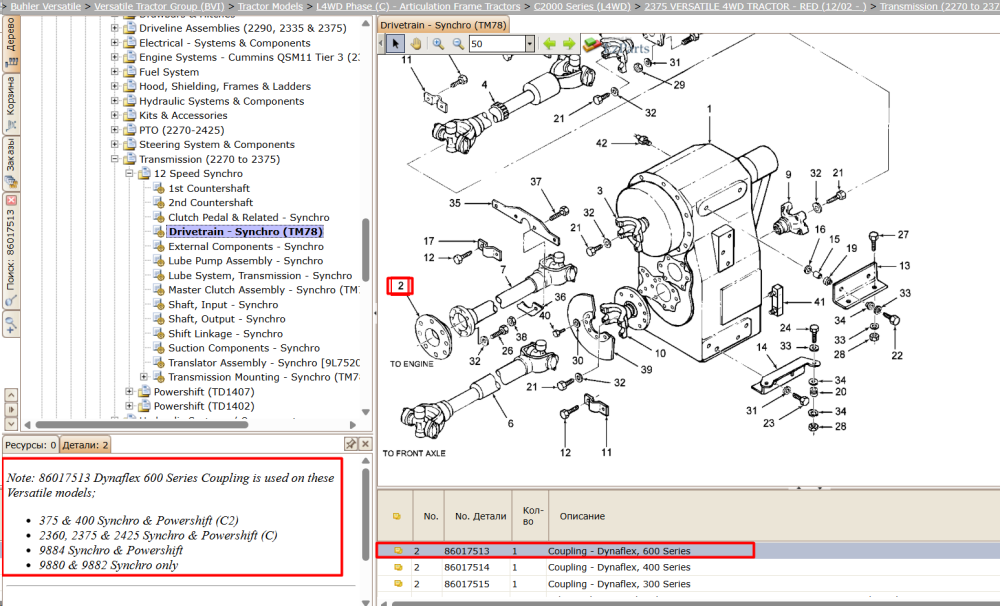Select 2nd Countershaft in the tree
This screenshot has width=1000, height=606.
click(x=210, y=202)
